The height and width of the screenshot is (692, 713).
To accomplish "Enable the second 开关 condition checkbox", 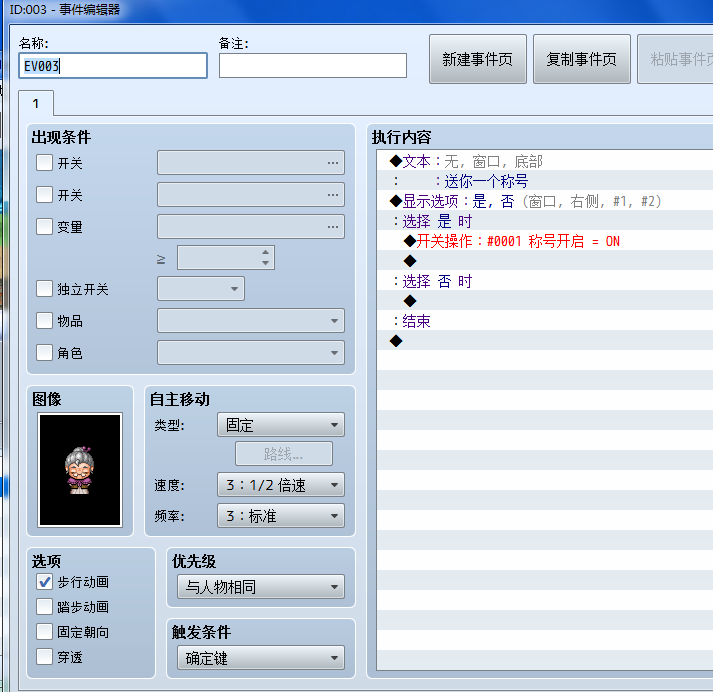I will 44,195.
